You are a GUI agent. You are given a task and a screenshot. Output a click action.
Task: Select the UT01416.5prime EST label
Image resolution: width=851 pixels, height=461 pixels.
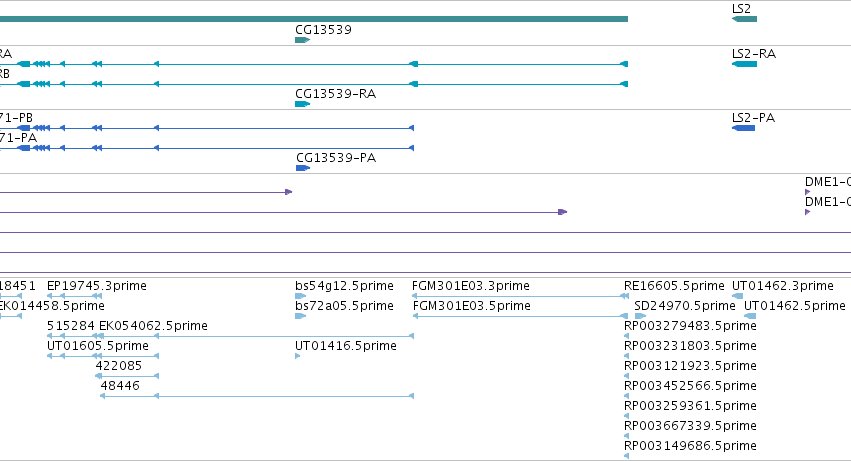(346, 346)
